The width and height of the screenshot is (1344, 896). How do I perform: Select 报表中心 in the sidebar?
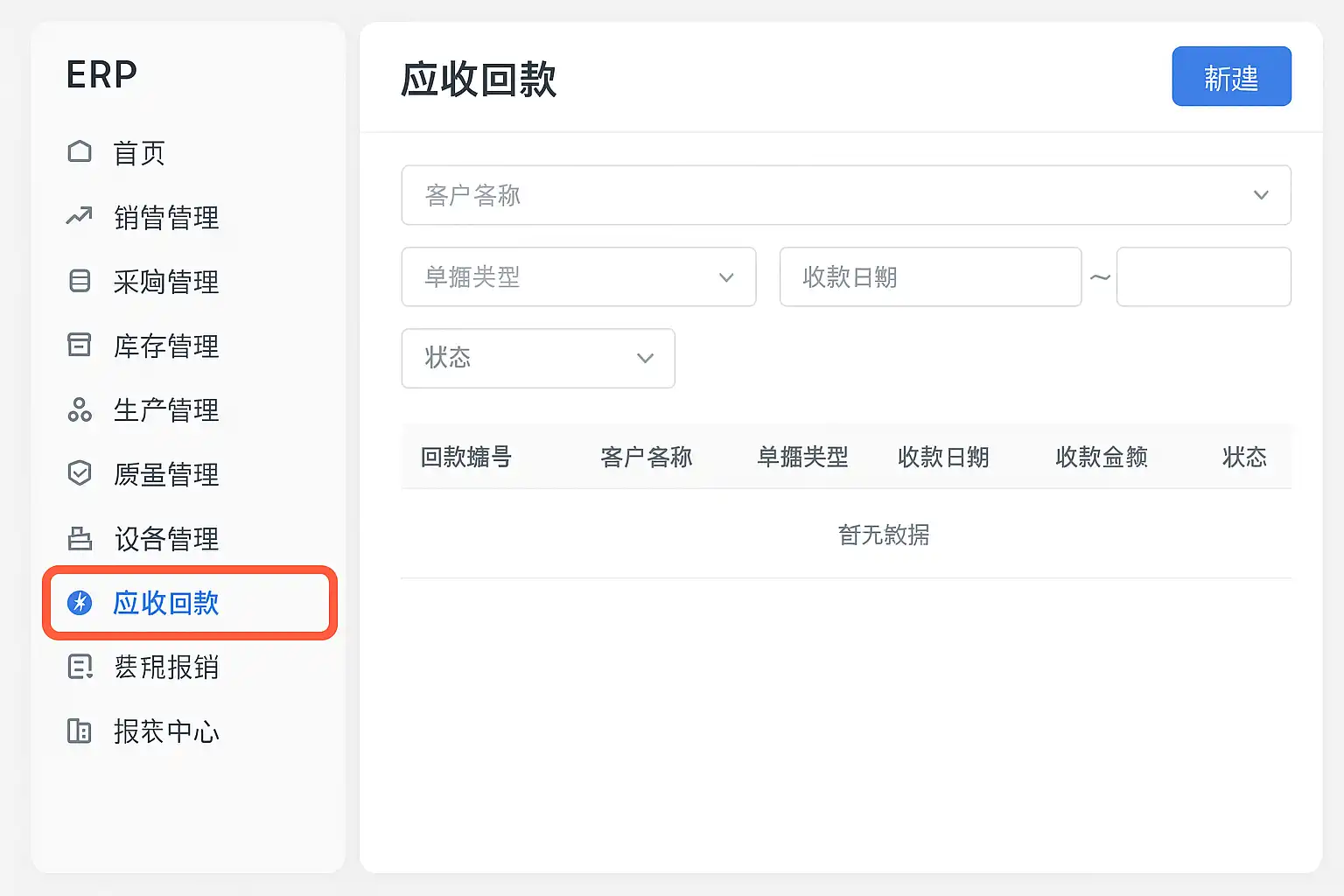coord(166,731)
